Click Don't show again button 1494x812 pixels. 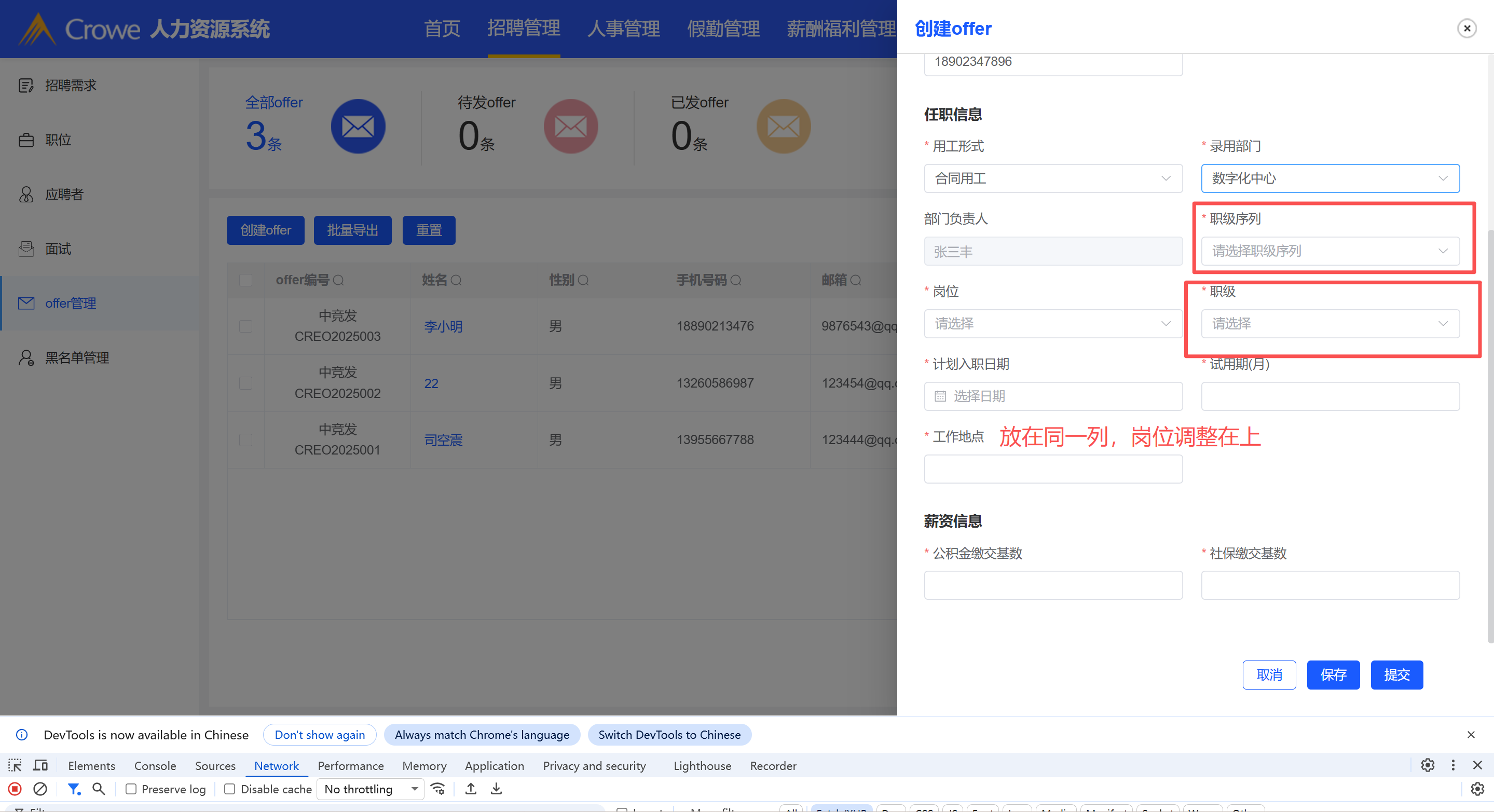[x=320, y=735]
